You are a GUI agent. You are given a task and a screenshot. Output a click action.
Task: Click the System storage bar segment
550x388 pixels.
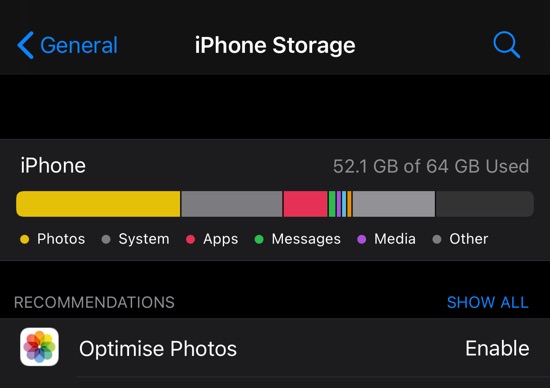pyautogui.click(x=232, y=204)
